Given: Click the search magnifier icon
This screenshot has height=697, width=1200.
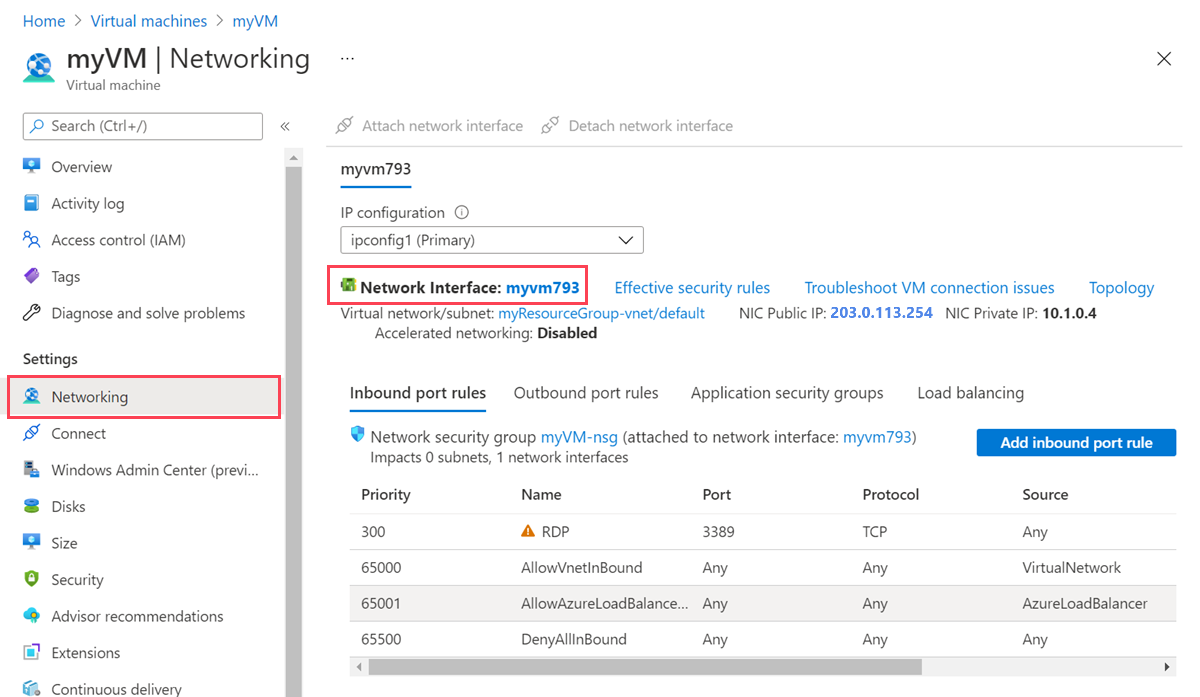Looking at the screenshot, I should (x=38, y=126).
